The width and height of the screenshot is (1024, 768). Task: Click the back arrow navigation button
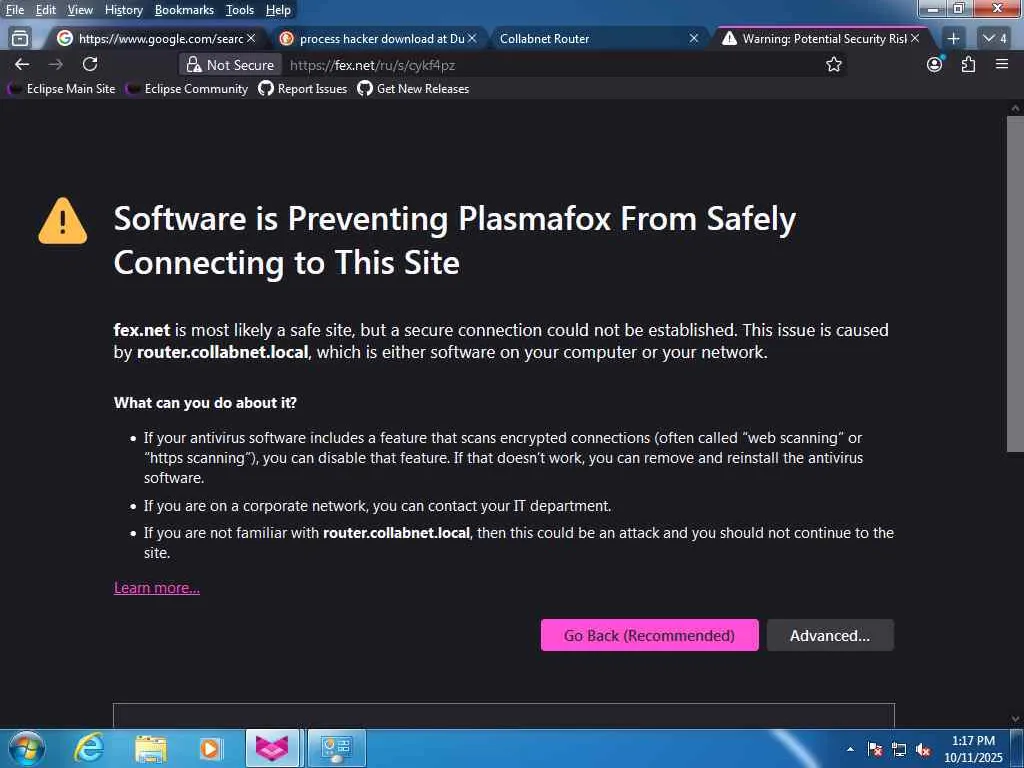[x=22, y=64]
